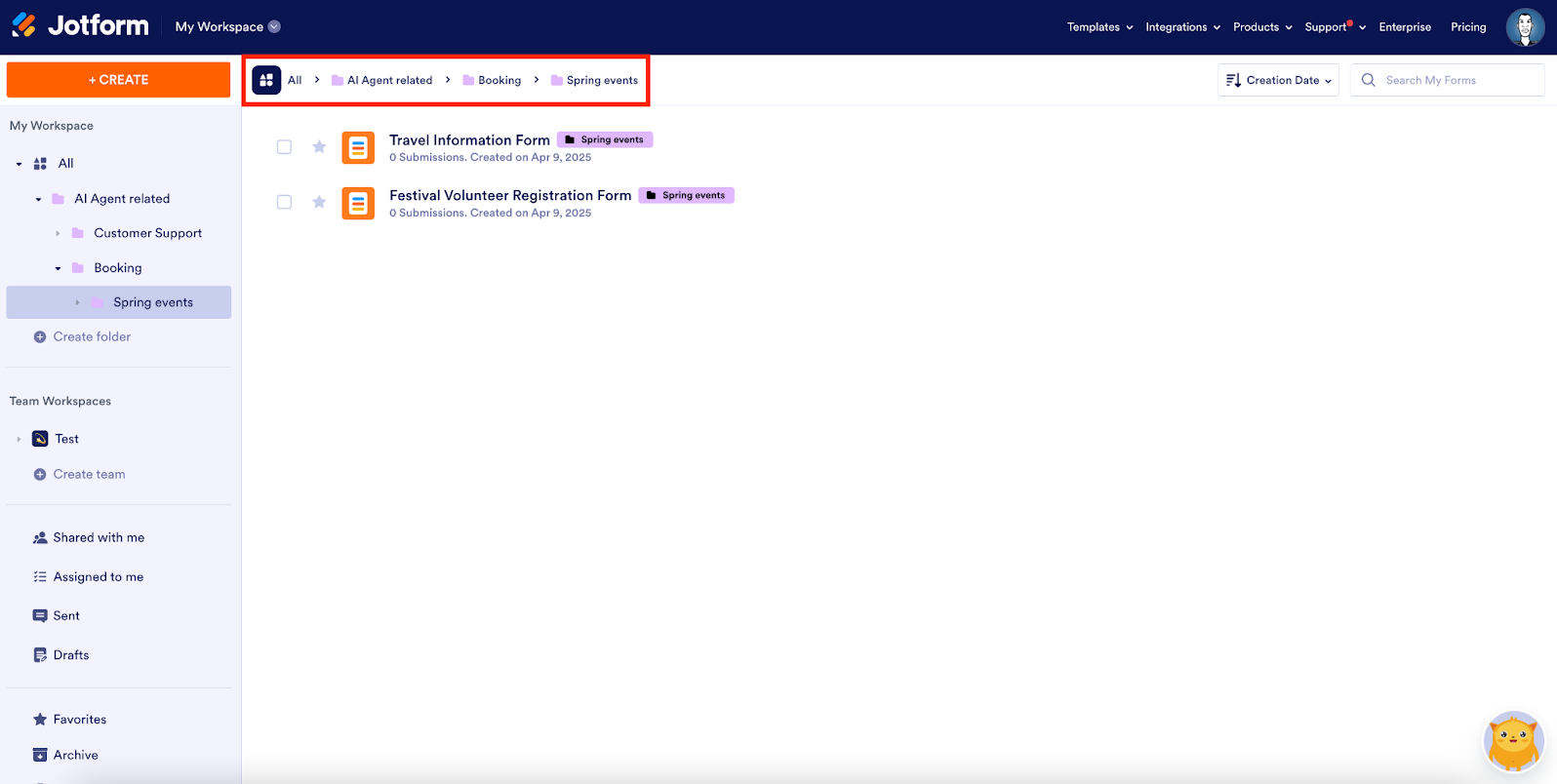Click the orange CREATE button
The width and height of the screenshot is (1557, 784).
[118, 80]
